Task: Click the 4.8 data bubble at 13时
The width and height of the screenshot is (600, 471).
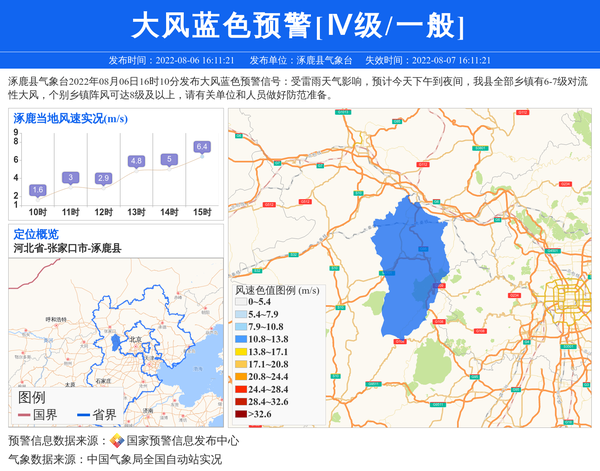Action: tap(137, 161)
